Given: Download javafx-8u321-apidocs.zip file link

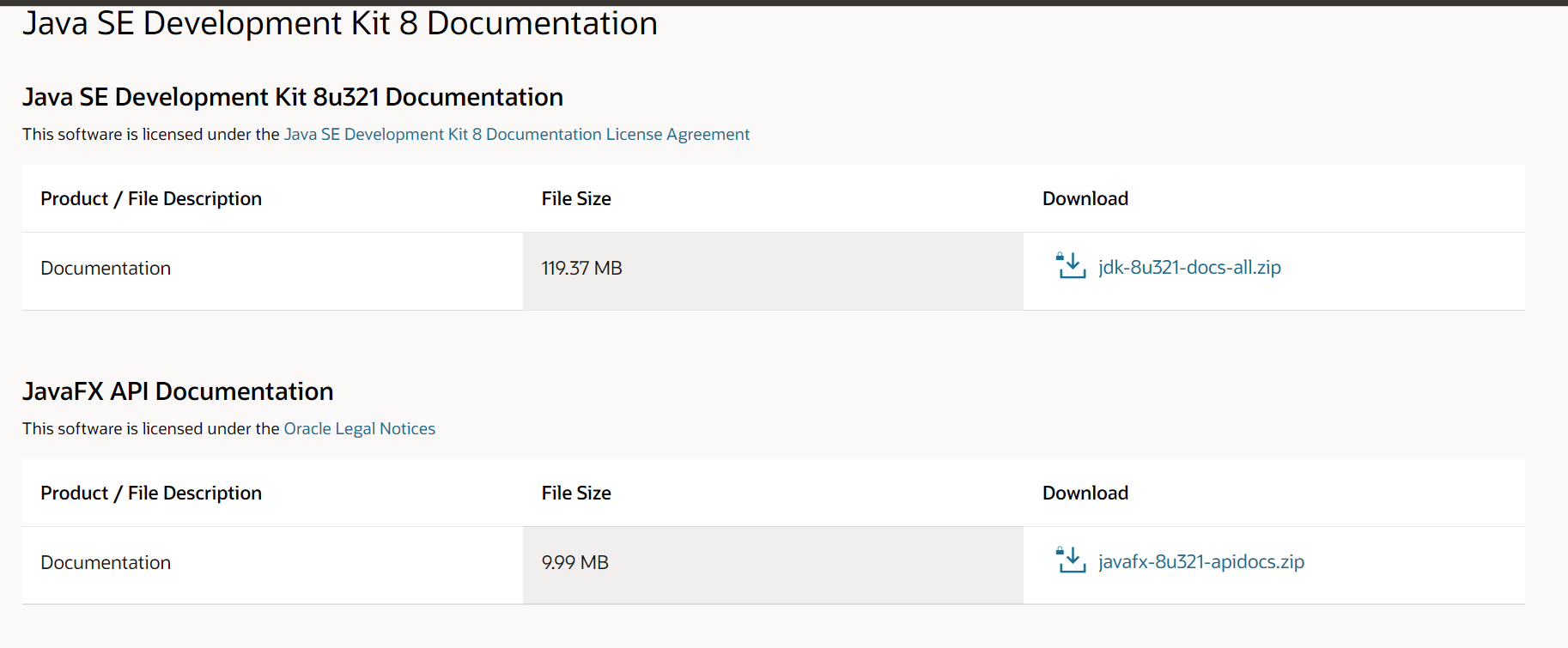Looking at the screenshot, I should point(1201,562).
